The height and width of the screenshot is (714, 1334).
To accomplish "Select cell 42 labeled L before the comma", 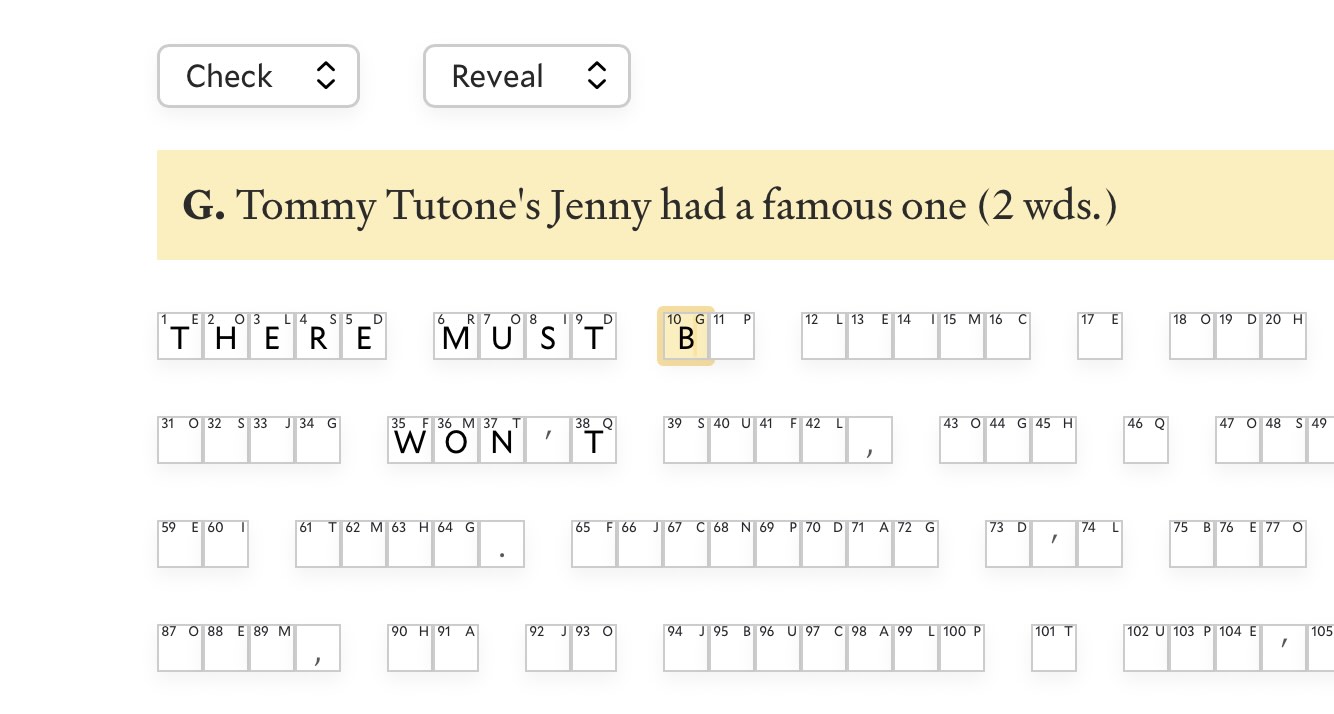I will coord(823,440).
